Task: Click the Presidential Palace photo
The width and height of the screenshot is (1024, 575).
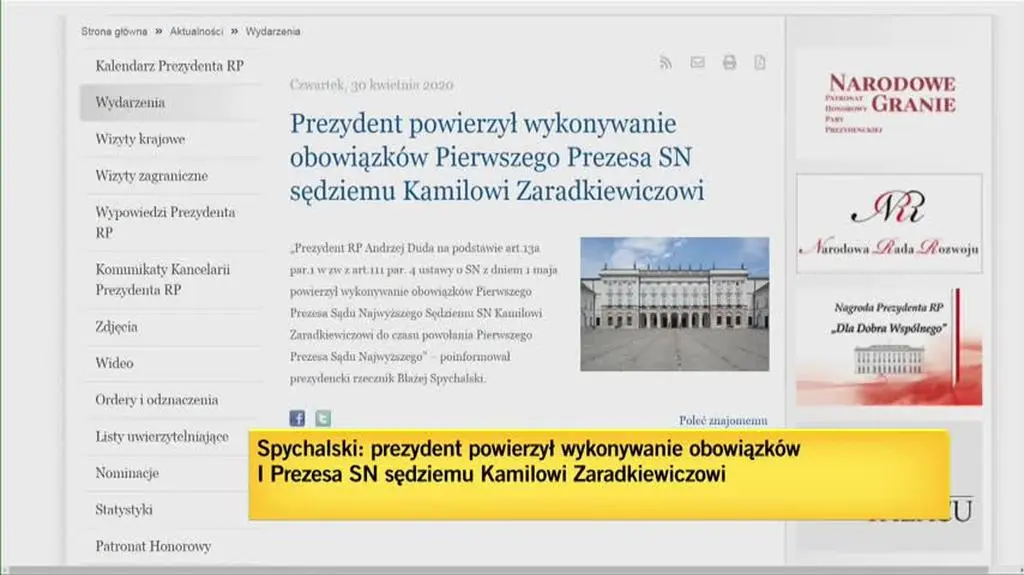Action: (x=674, y=304)
